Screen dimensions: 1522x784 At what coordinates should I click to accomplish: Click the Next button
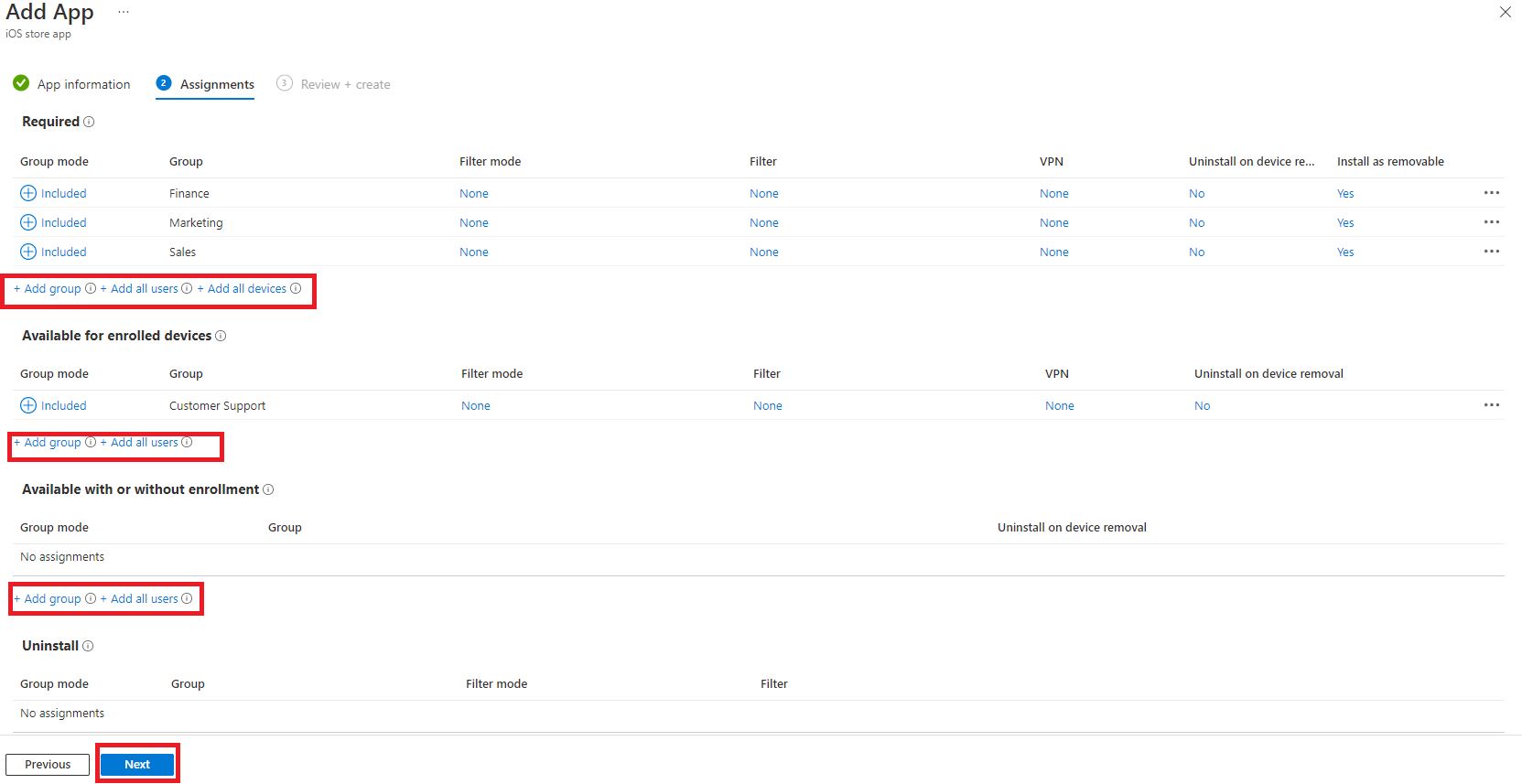click(137, 764)
